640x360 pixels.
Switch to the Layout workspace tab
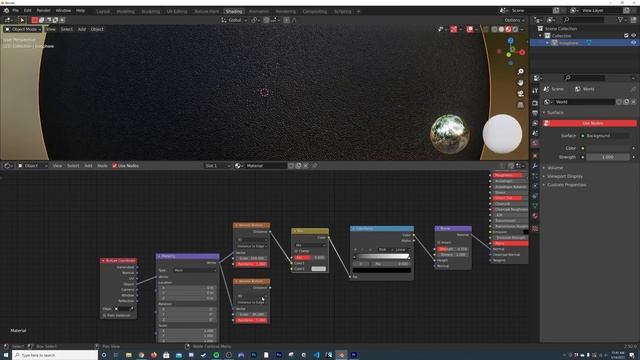coord(103,11)
